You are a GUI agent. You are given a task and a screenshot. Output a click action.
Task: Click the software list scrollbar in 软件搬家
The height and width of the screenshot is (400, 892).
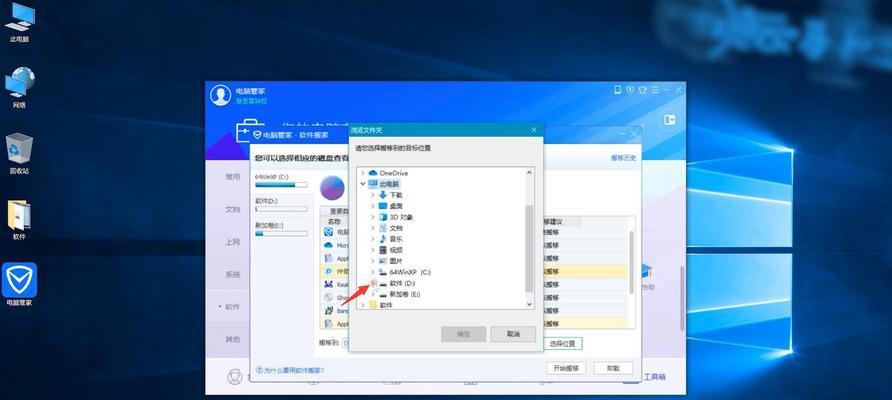tap(631, 262)
